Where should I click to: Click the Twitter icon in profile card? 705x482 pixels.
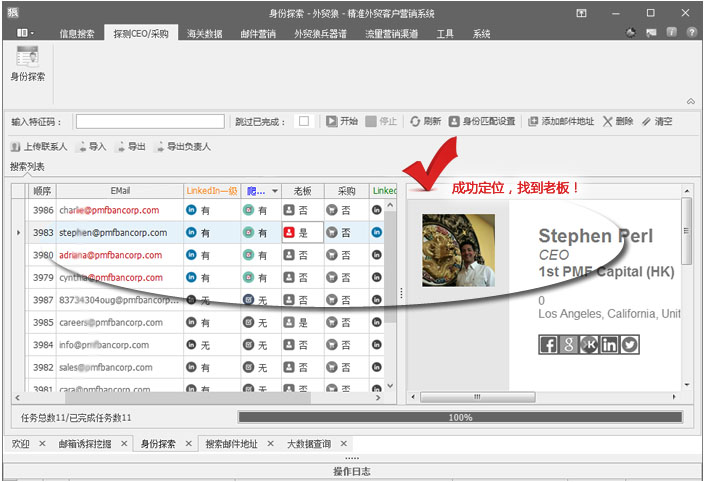(x=629, y=345)
